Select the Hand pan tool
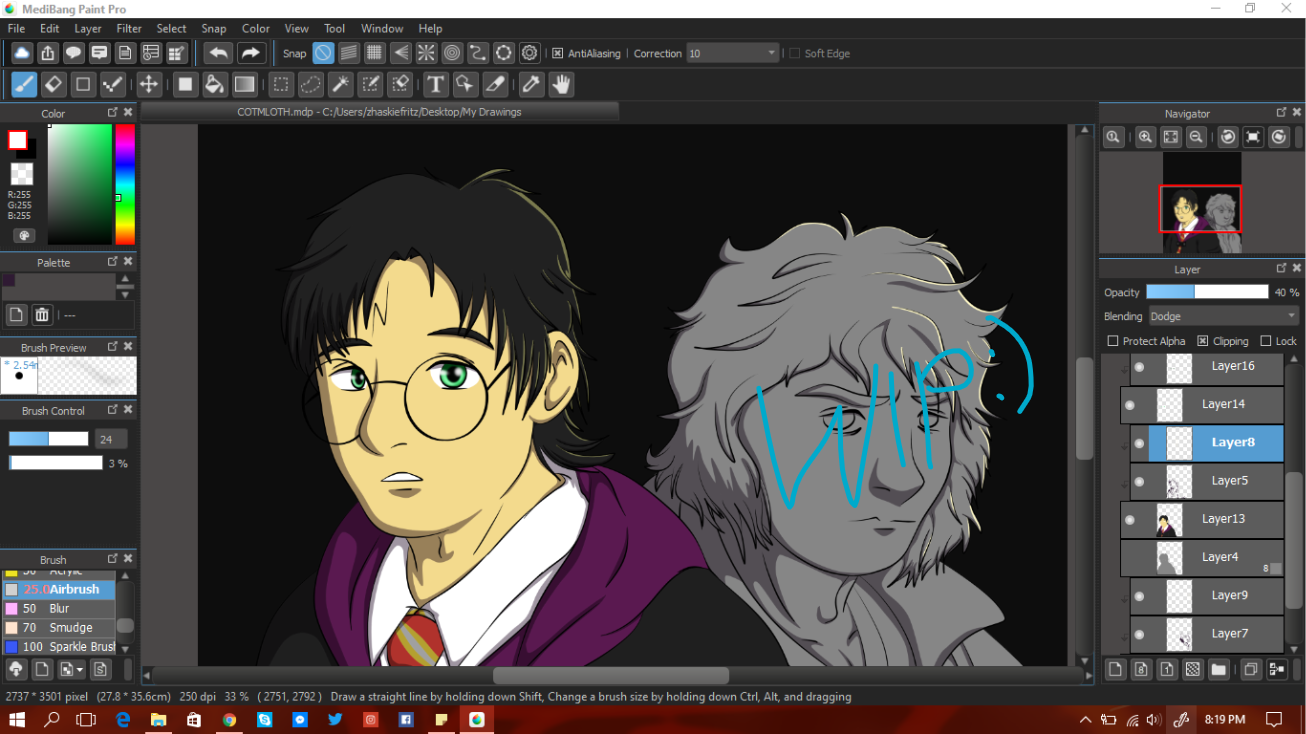Viewport: 1306px width, 734px height. coord(561,85)
